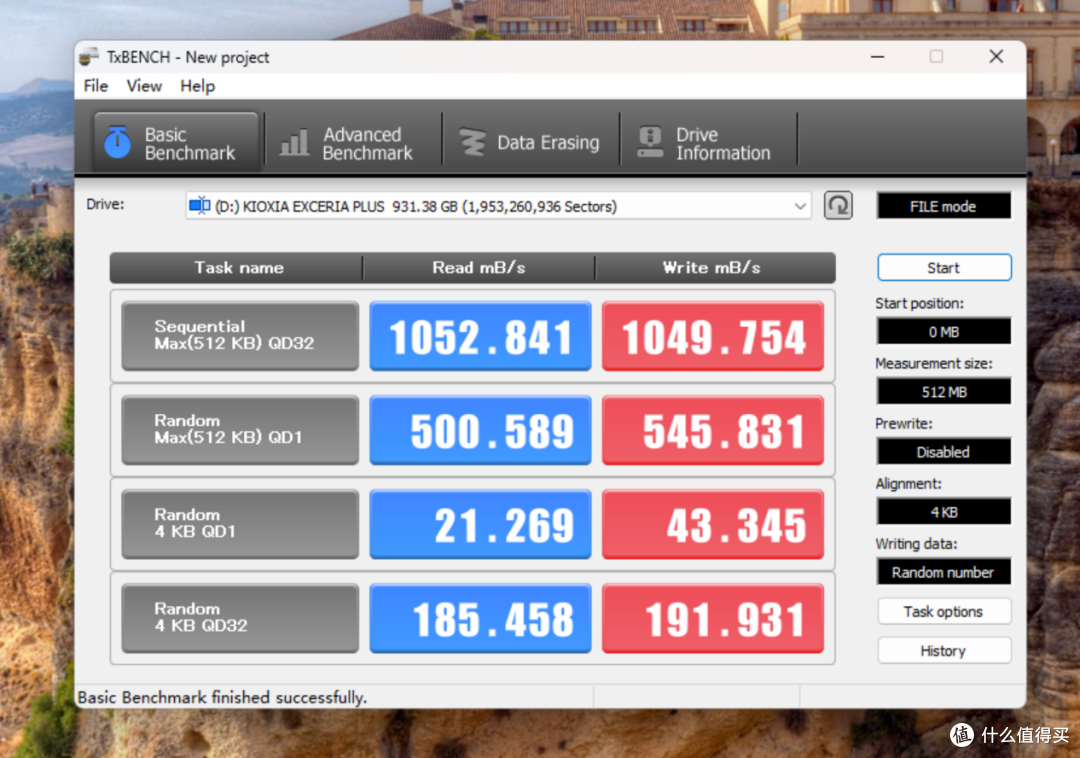The width and height of the screenshot is (1080, 758).
Task: Open the File menu
Action: (96, 86)
